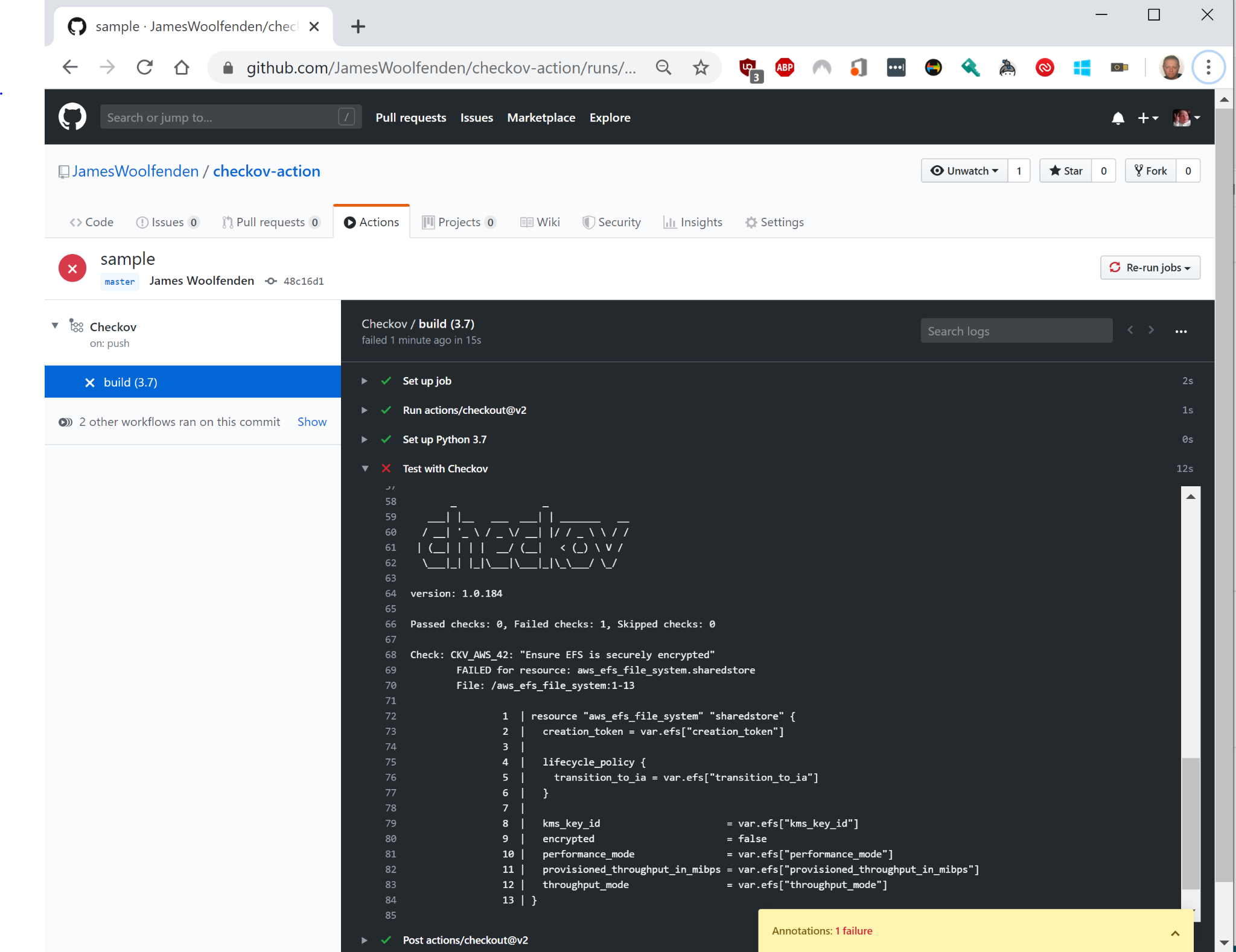
Task: Bookmark page with the star icon
Action: pos(700,68)
